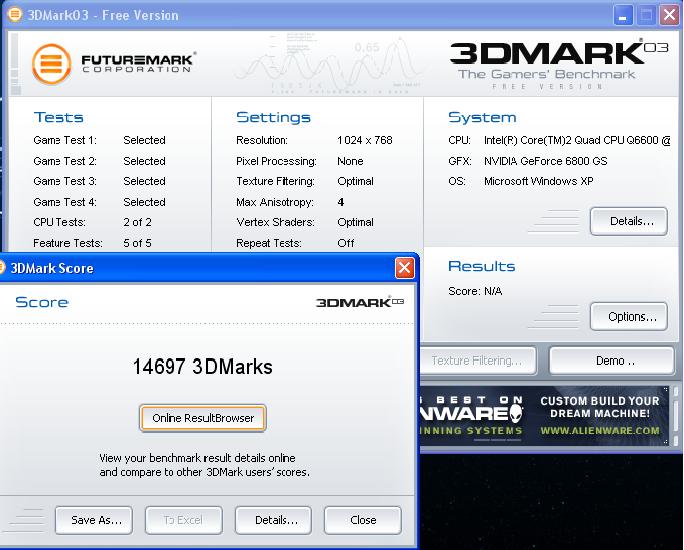Click the View your benchmark result details text
This screenshot has width=684, height=550.
coord(205,465)
